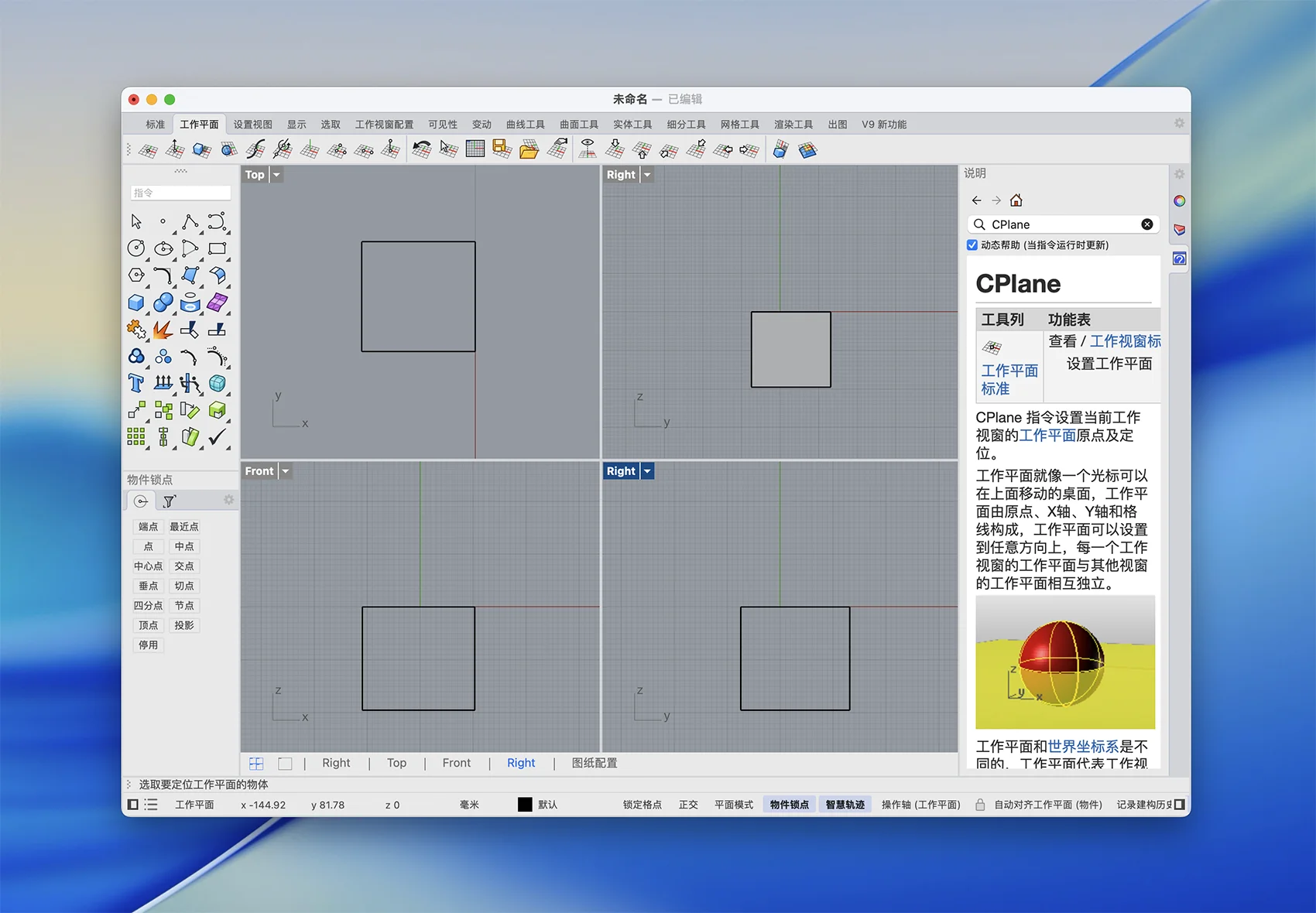The width and height of the screenshot is (1316, 913).
Task: Open the Top viewport dropdown arrow
Action: click(x=276, y=175)
